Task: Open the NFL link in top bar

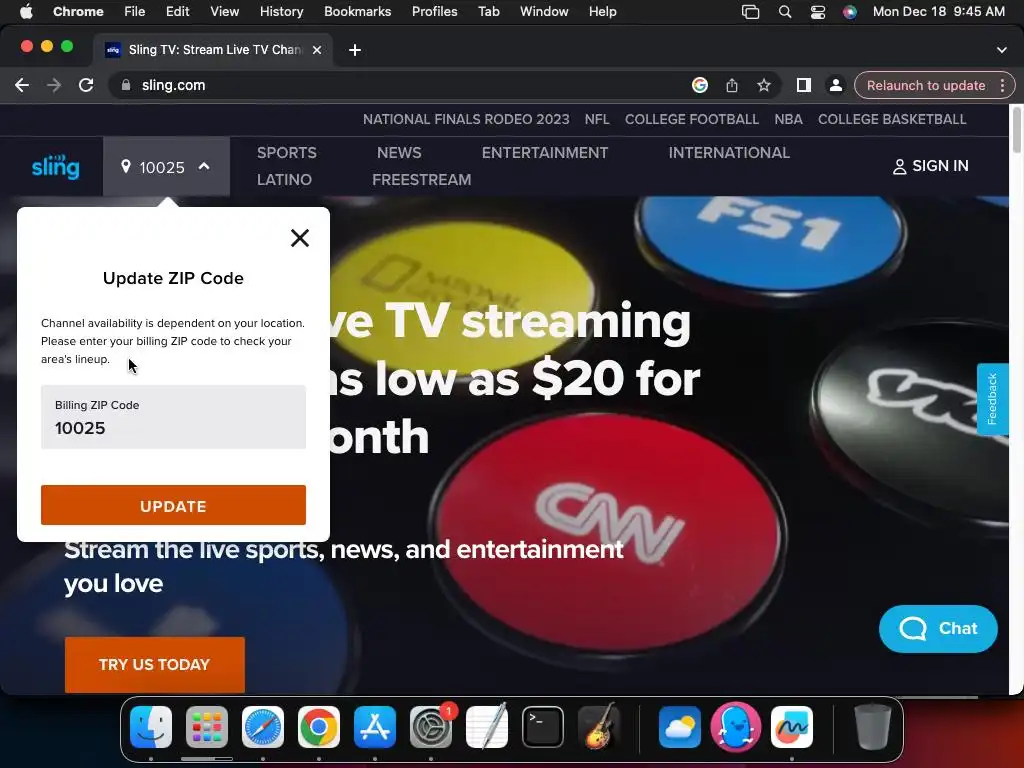Action: click(597, 120)
